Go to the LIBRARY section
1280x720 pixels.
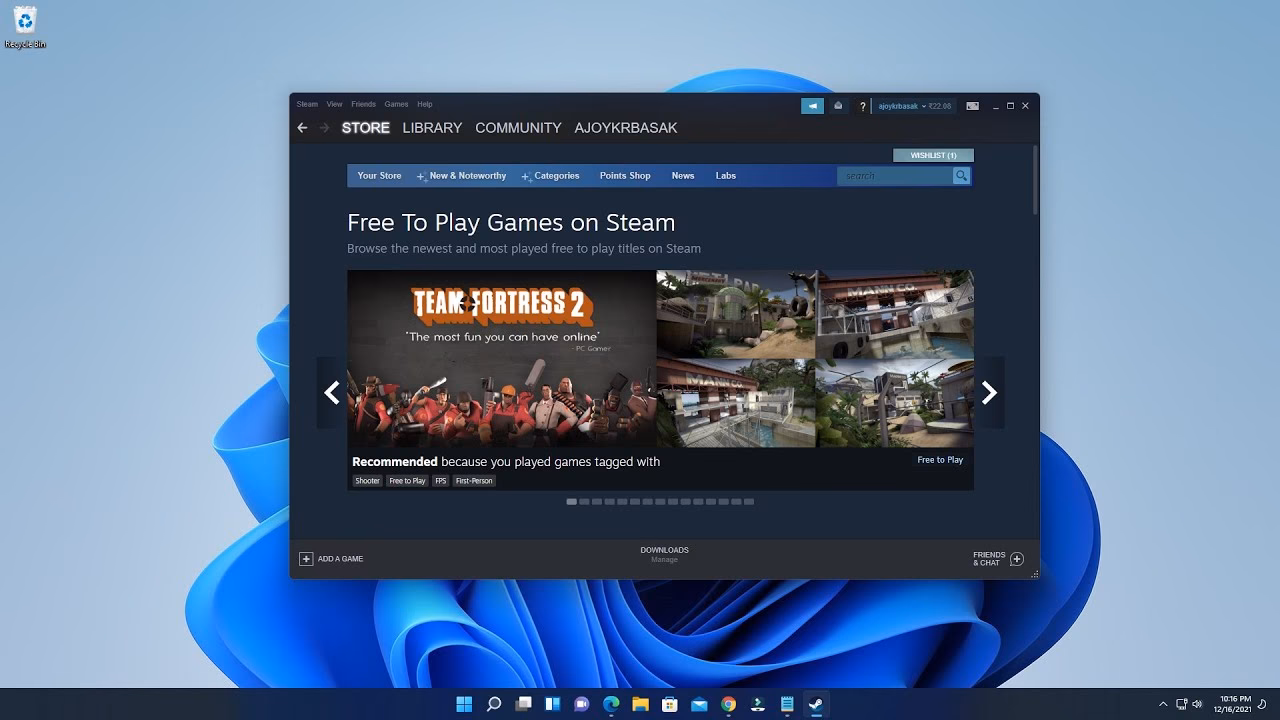click(x=432, y=128)
